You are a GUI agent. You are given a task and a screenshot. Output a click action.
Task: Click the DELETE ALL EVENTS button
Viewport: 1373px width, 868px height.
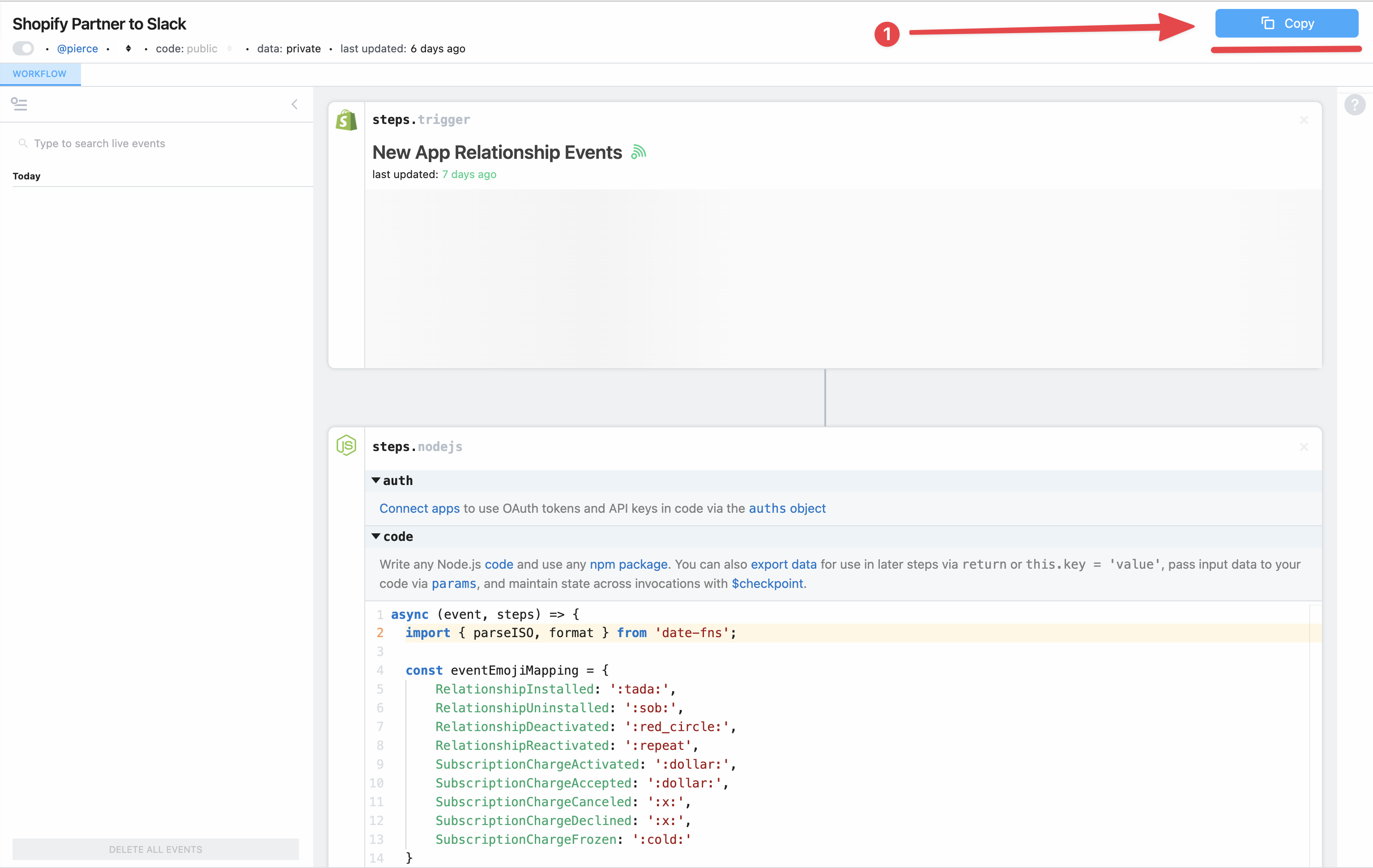click(x=156, y=849)
